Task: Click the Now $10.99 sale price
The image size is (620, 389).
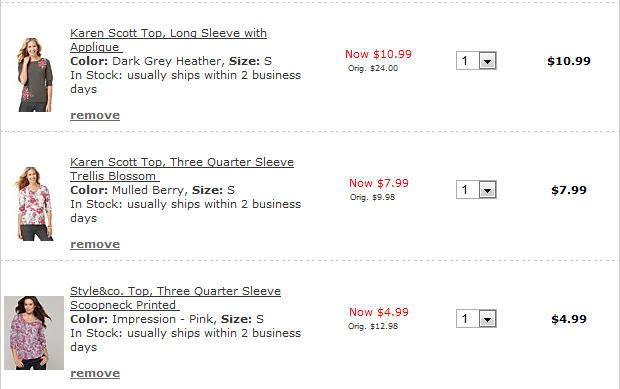Action: coord(378,54)
